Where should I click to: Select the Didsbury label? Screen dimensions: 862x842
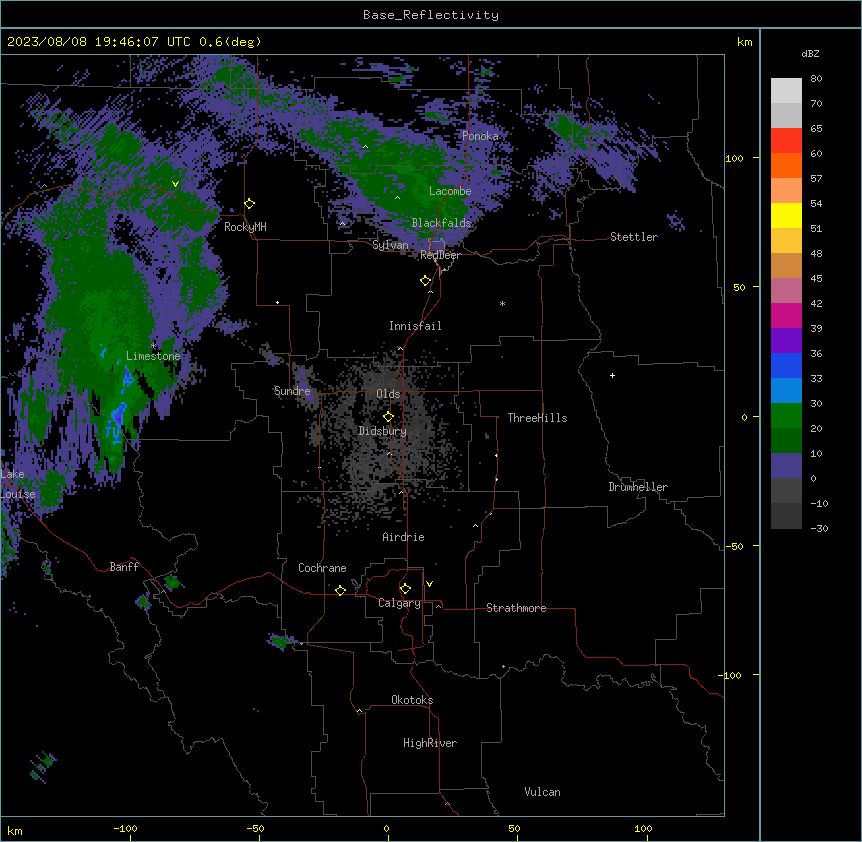point(383,431)
